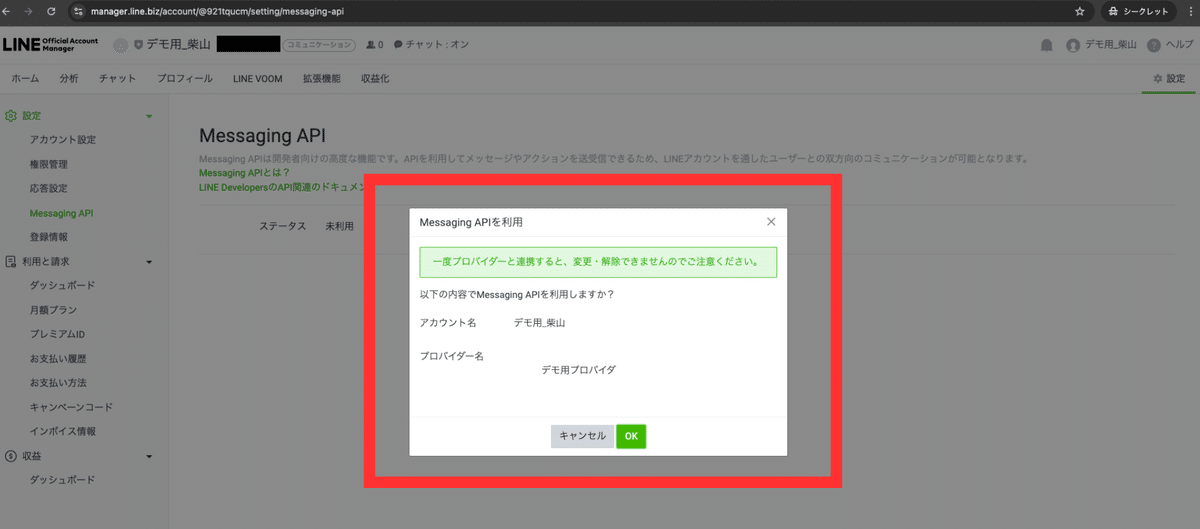This screenshot has height=529, width=1200.
Task: Select お支払い方法 in sidebar
Action: coord(58,383)
